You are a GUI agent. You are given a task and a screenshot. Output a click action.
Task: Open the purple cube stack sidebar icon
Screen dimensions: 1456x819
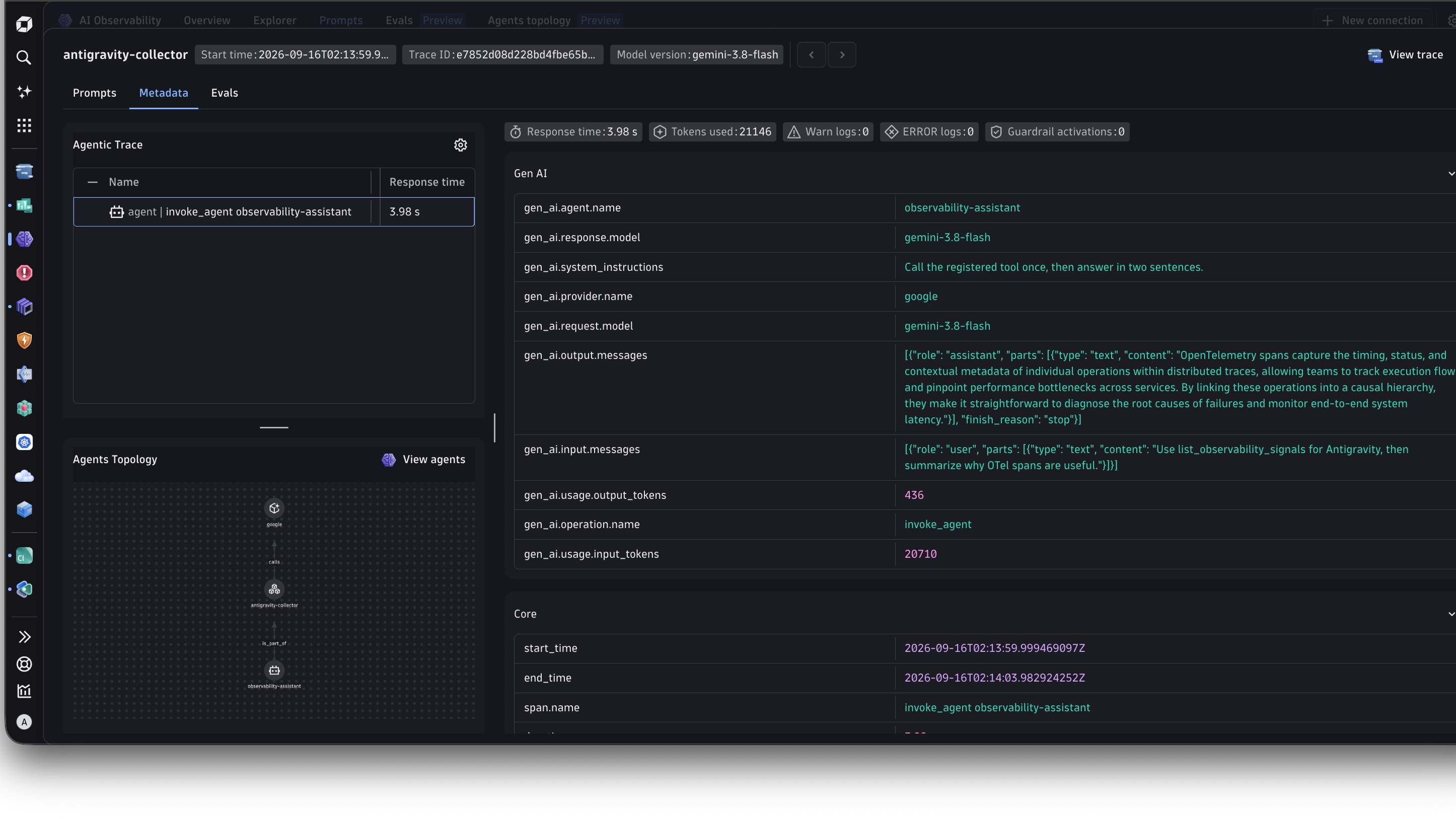pyautogui.click(x=24, y=307)
